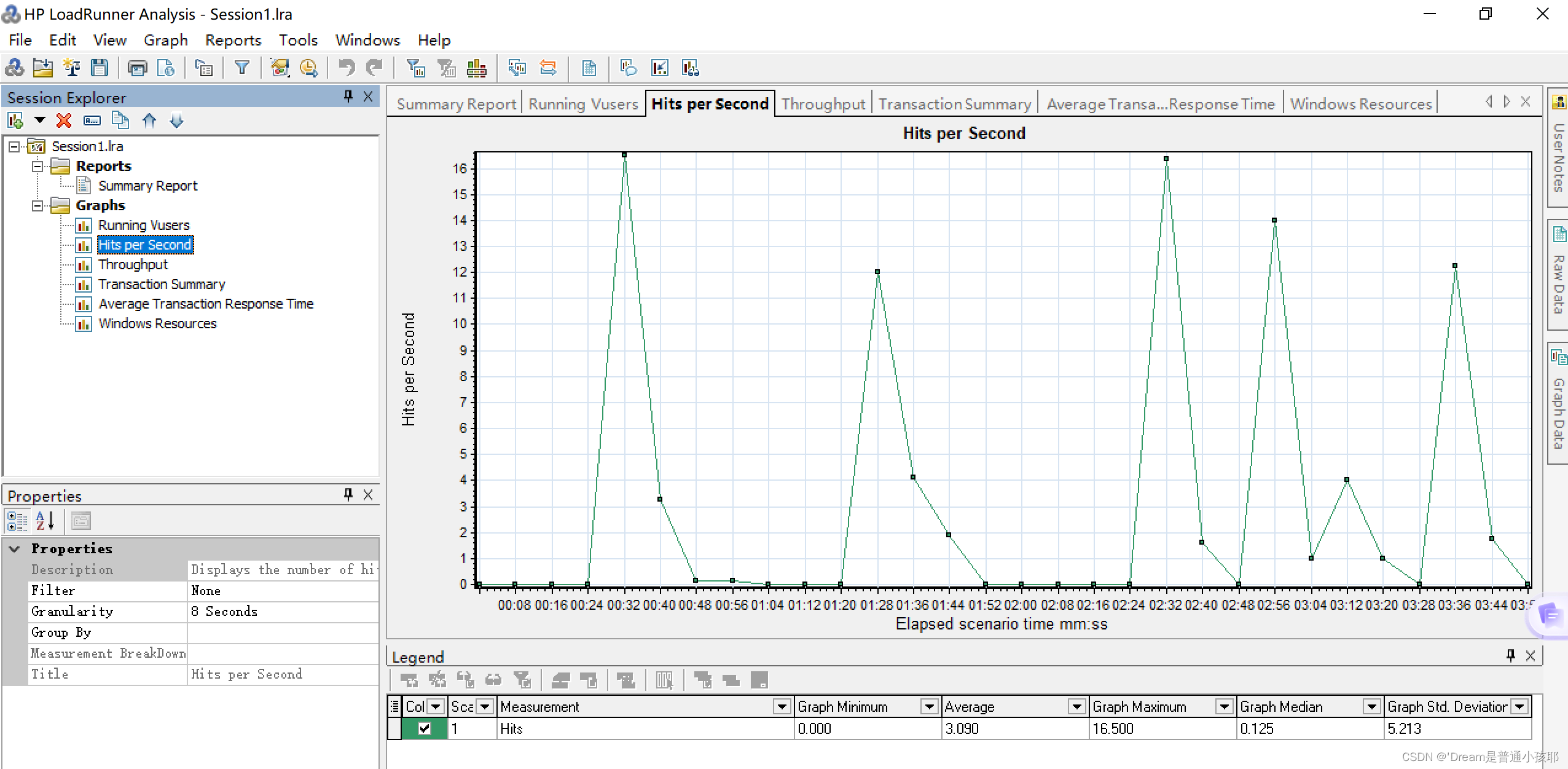Select Running Vusers graph in the tree
The width and height of the screenshot is (1568, 769).
[x=144, y=225]
